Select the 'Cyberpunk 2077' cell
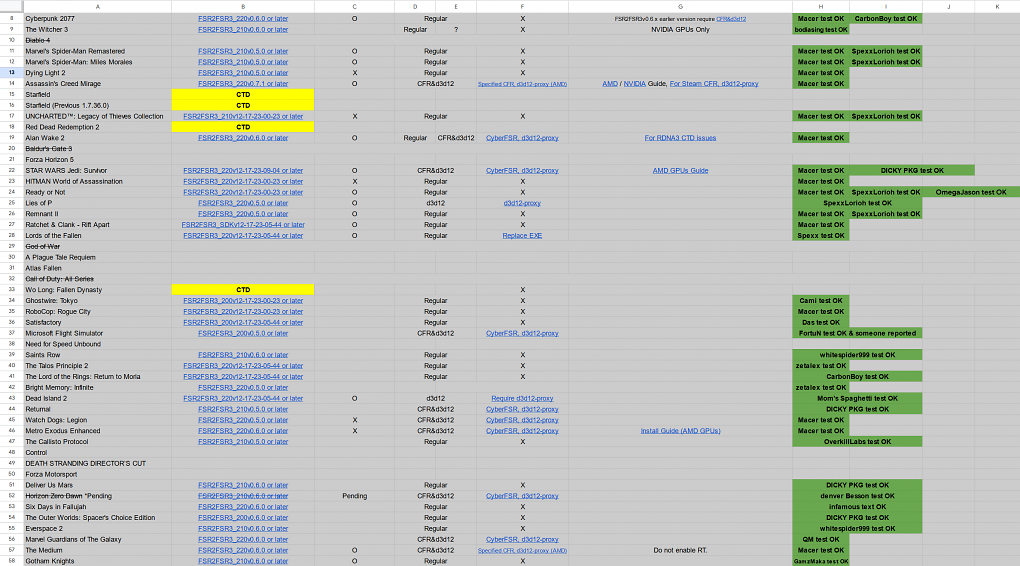Screen dimensions: 1020x566 click(98, 19)
